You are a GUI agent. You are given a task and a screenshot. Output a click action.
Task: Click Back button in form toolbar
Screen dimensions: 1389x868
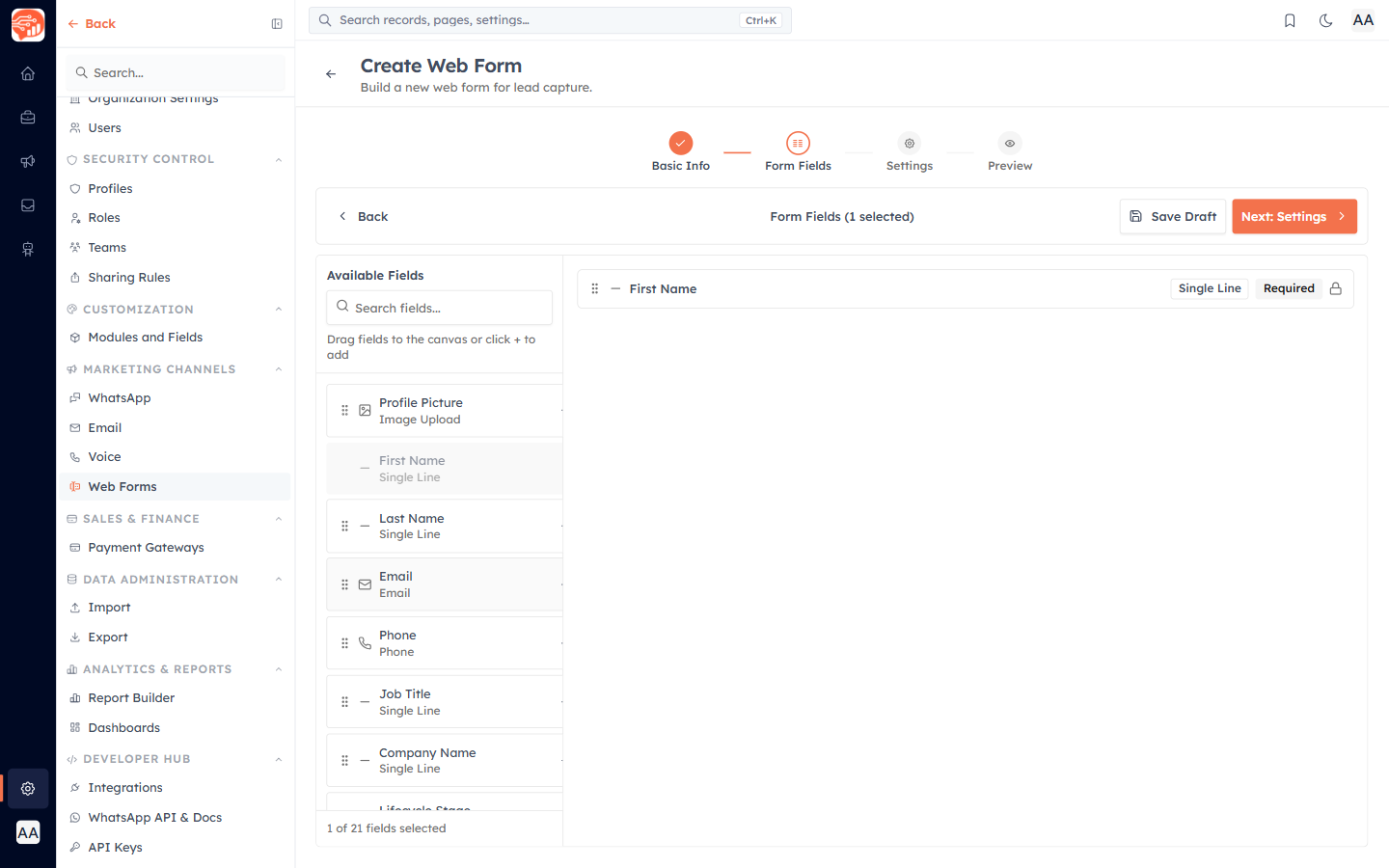pos(364,217)
